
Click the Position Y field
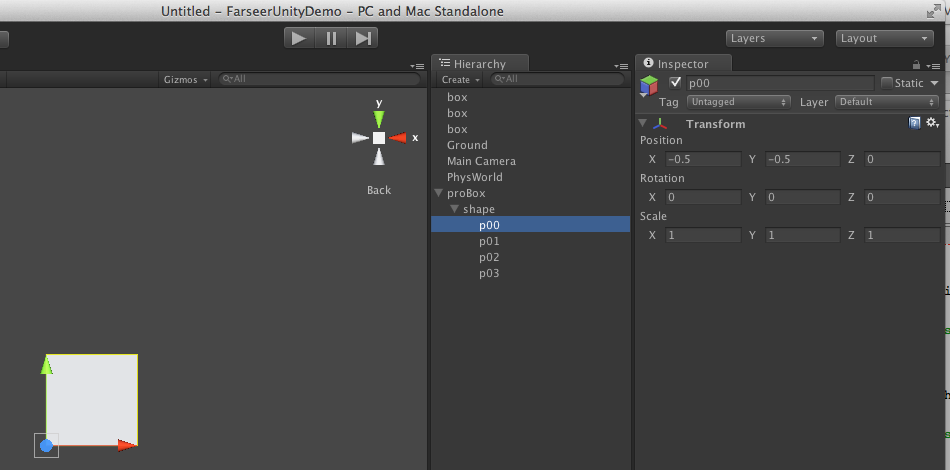[x=803, y=159]
